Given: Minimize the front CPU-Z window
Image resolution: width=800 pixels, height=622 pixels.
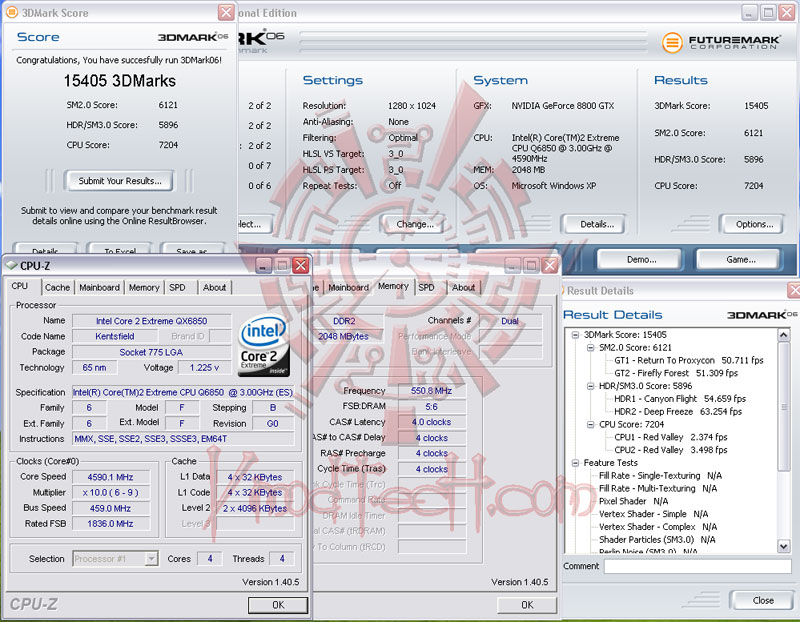Looking at the screenshot, I should pyautogui.click(x=263, y=265).
